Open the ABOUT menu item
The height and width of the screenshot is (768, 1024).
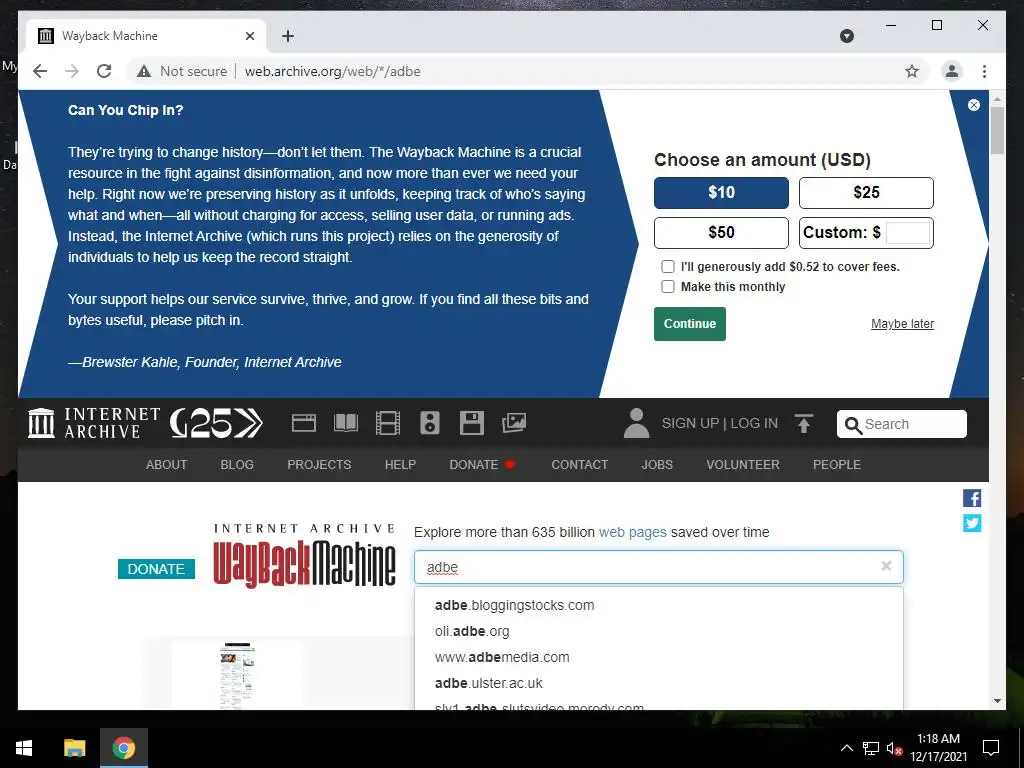(x=167, y=464)
